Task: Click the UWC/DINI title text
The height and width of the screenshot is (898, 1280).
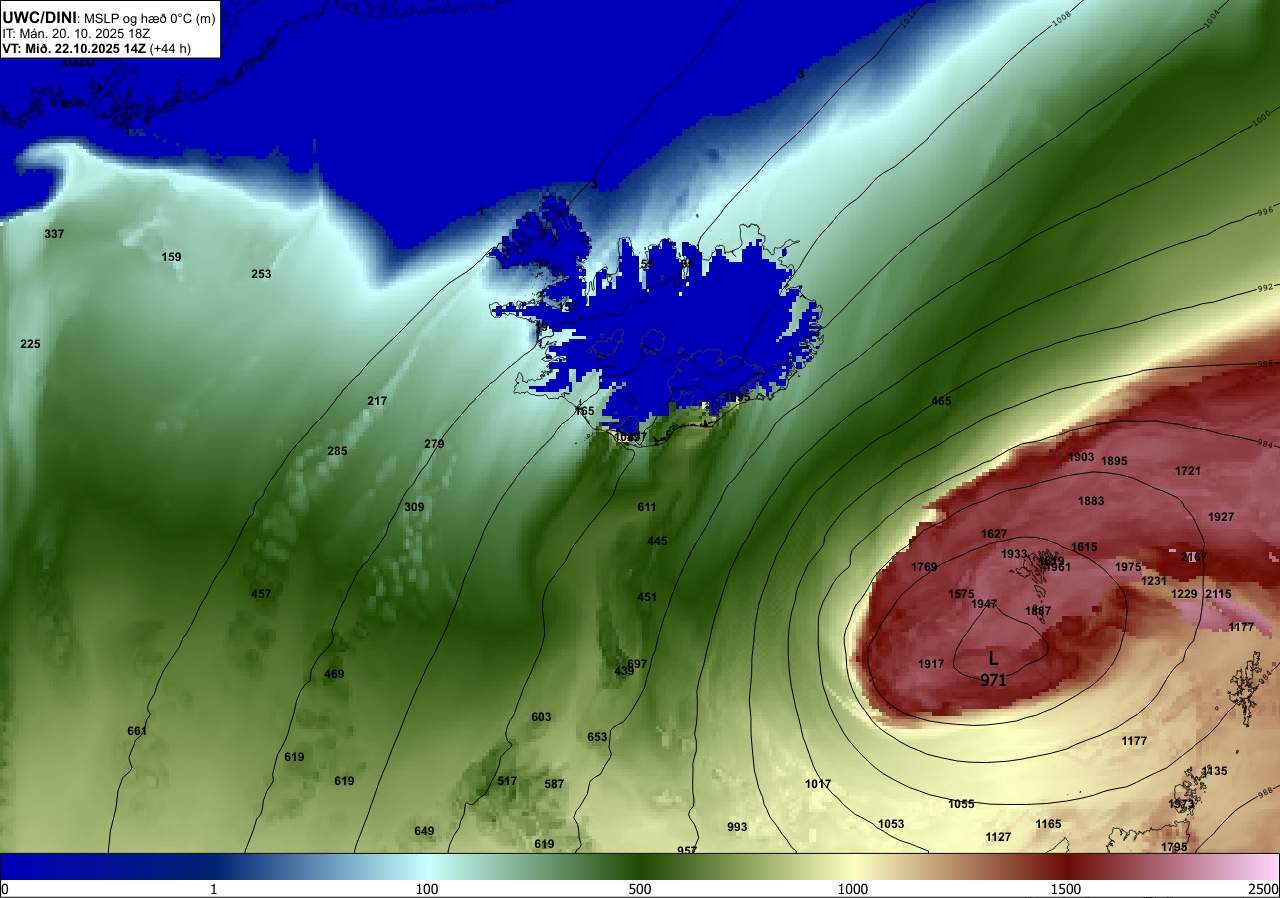Action: click(39, 16)
